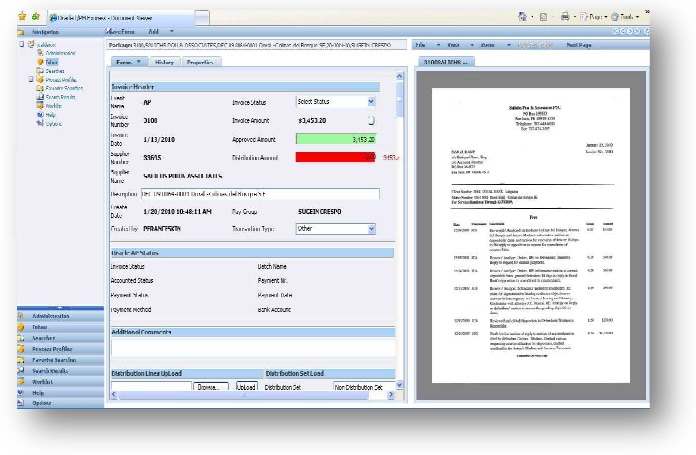Click the Searches icon in navigation tree
696x455 pixels.
click(40, 71)
